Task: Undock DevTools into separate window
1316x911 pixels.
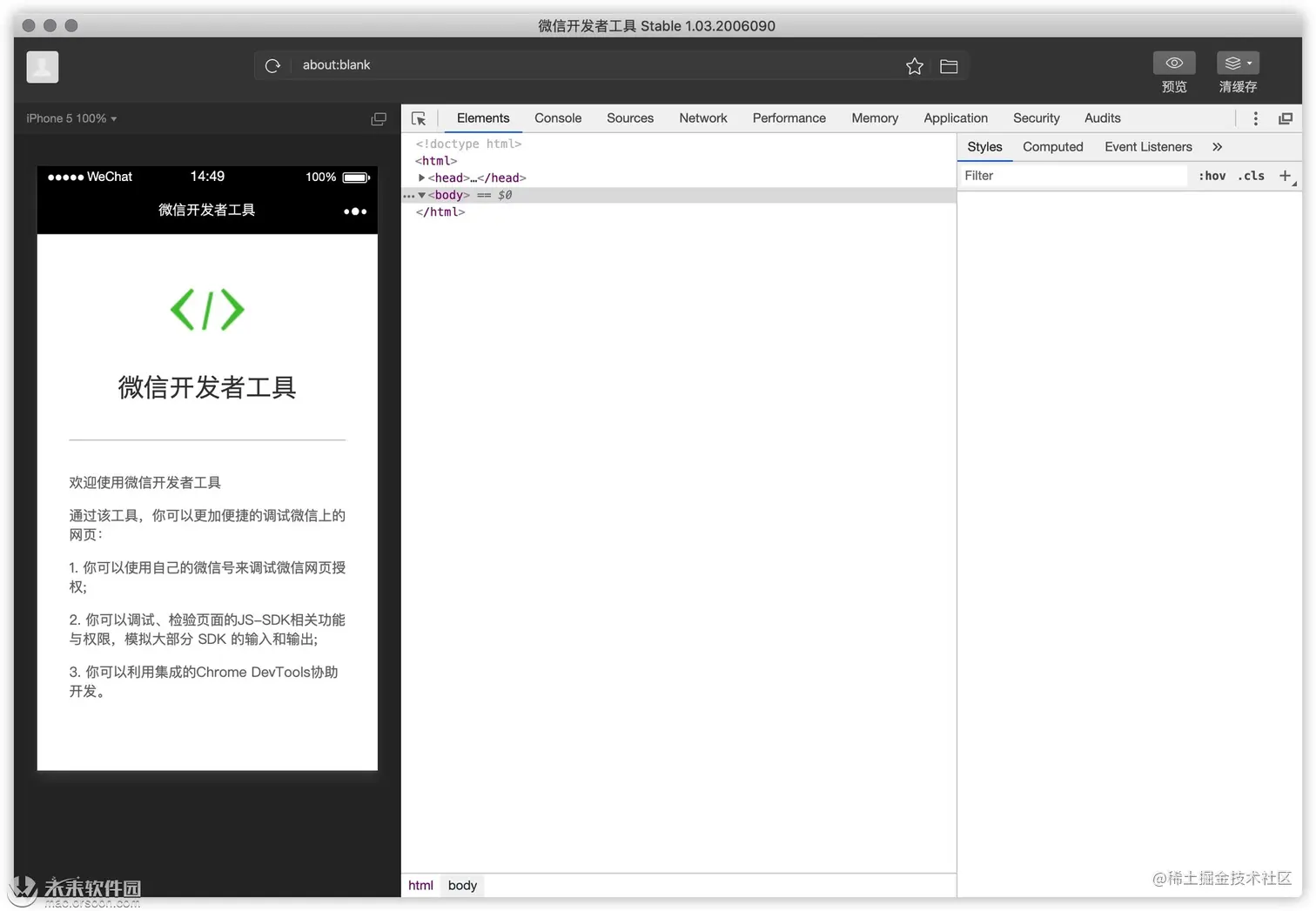Action: pos(1285,118)
